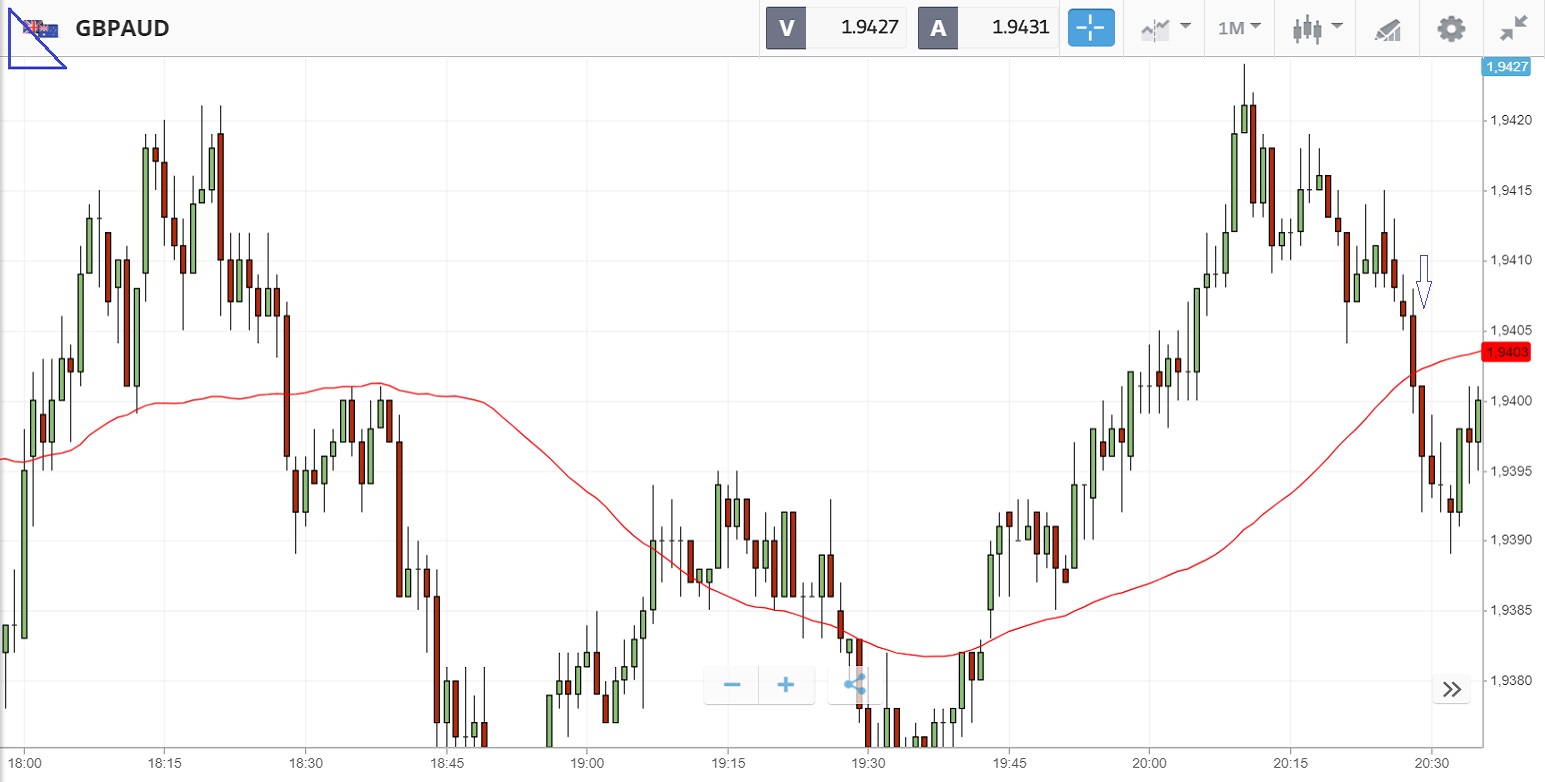Click the 1,9415 price axis label
This screenshot has width=1545, height=782.
1509,190
